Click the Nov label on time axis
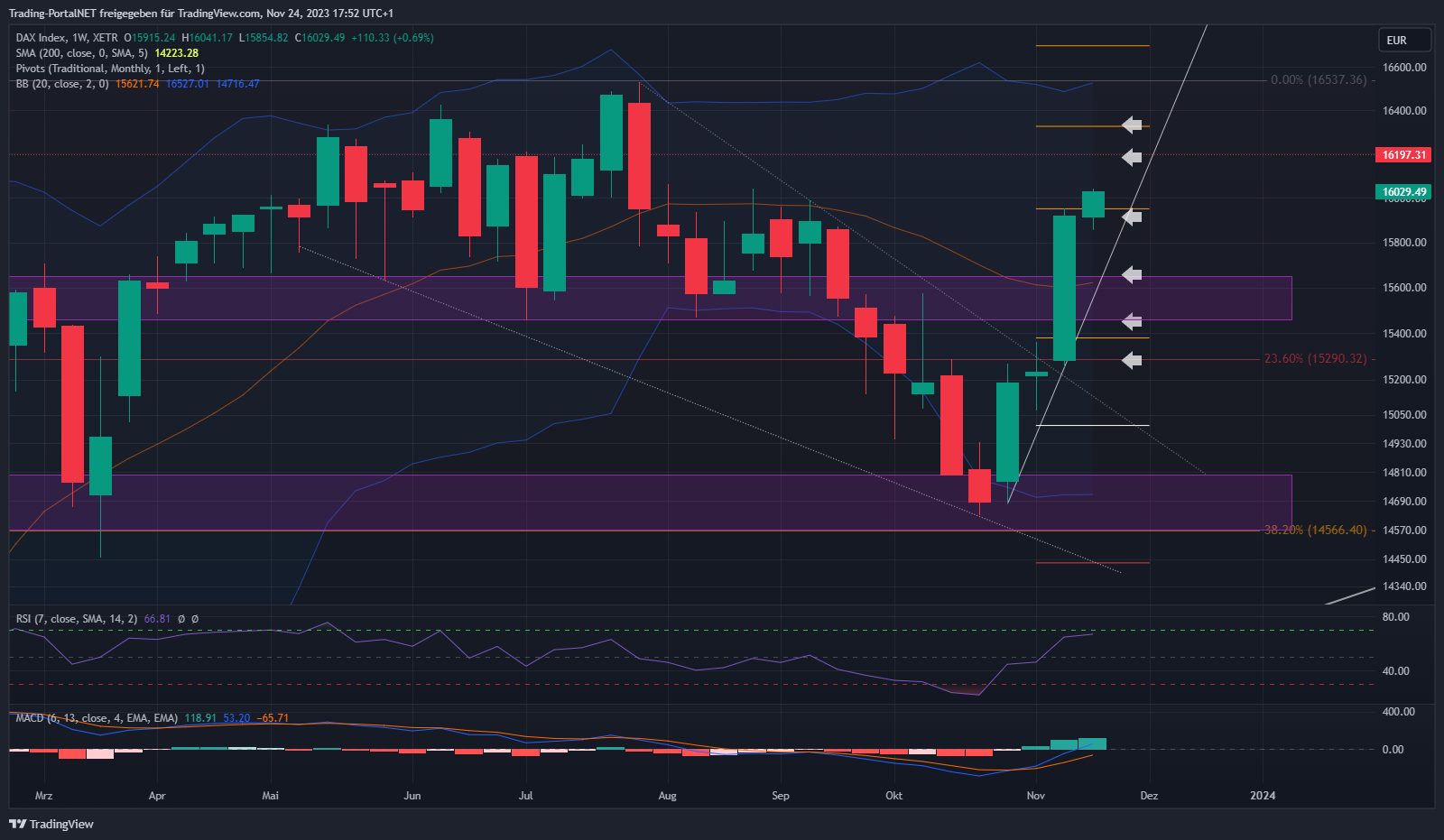This screenshot has width=1444, height=840. click(1035, 796)
